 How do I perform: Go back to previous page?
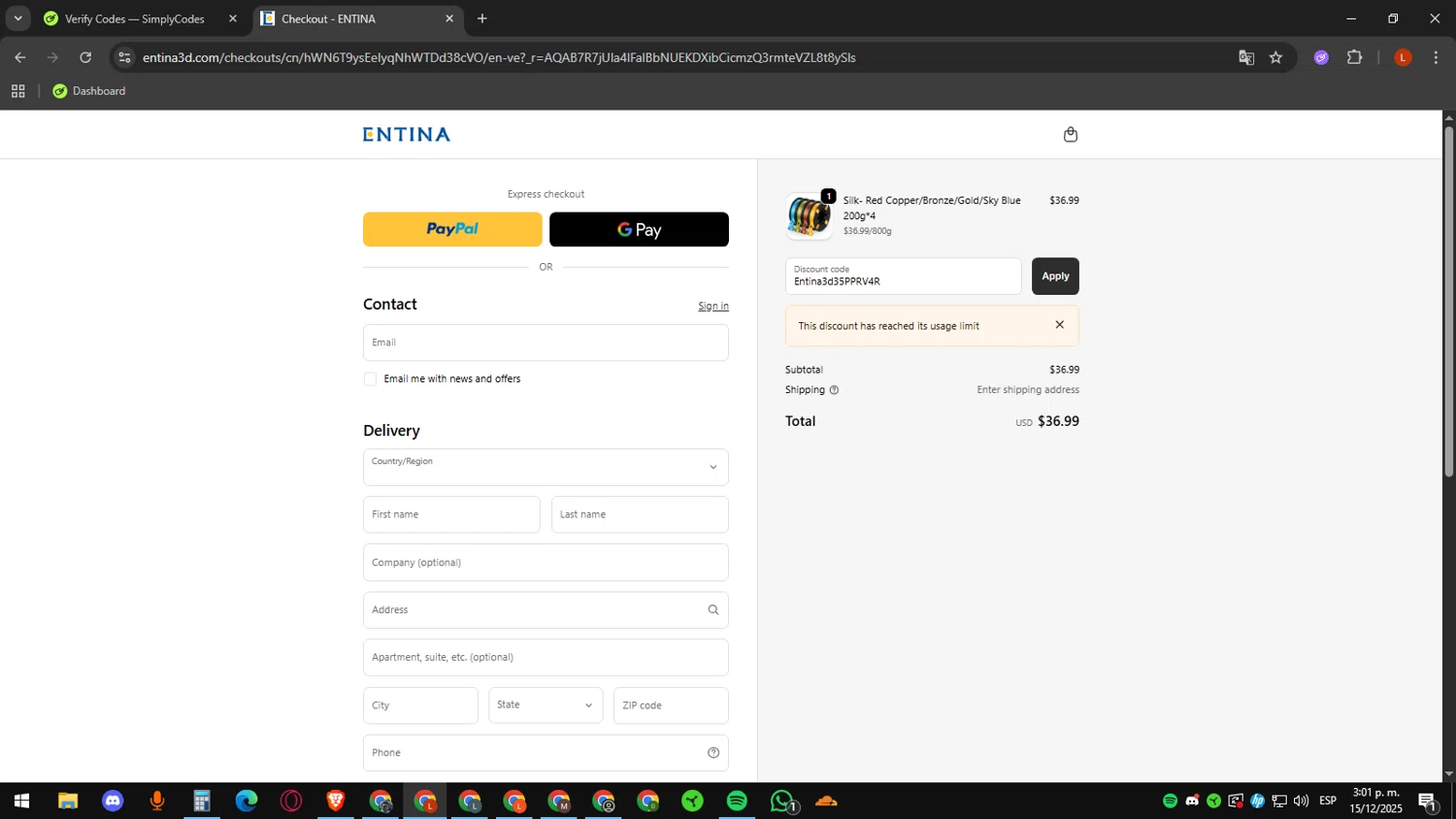19,57
